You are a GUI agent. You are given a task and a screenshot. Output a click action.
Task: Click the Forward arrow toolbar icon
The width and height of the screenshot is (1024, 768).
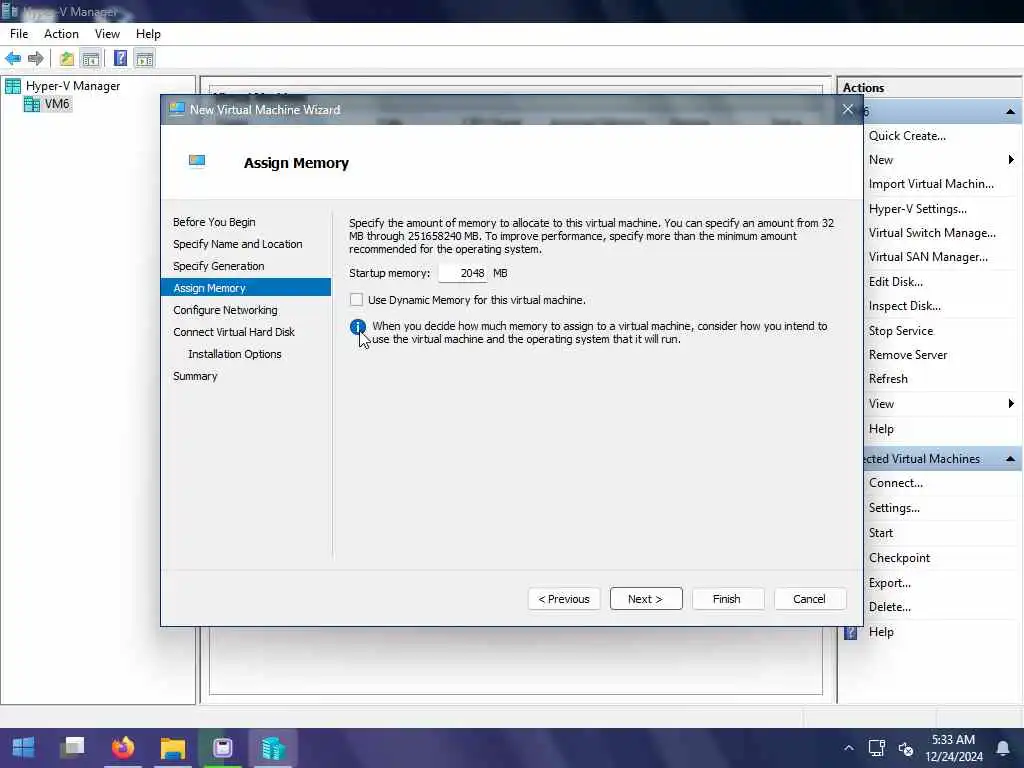pyautogui.click(x=36, y=59)
